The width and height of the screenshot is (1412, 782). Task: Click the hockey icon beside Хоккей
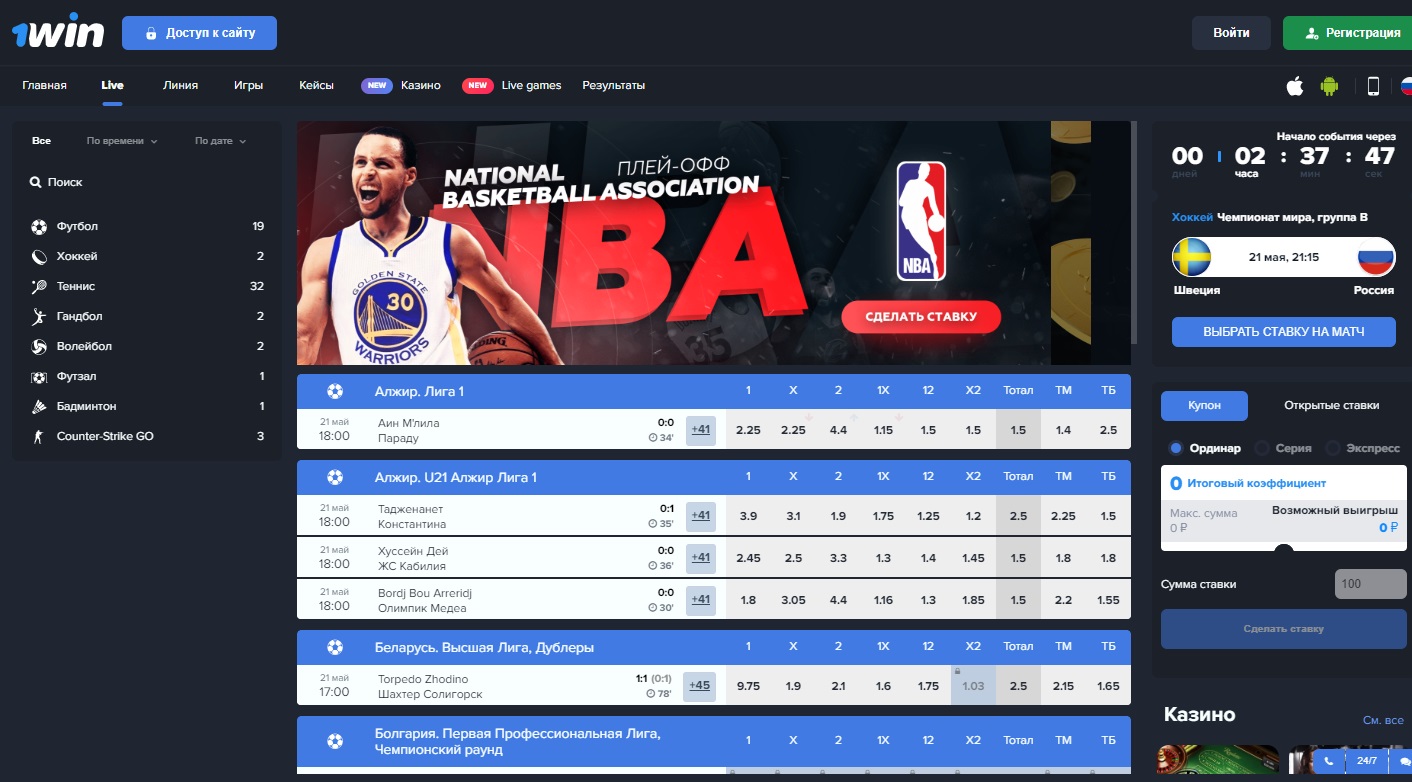pos(39,257)
